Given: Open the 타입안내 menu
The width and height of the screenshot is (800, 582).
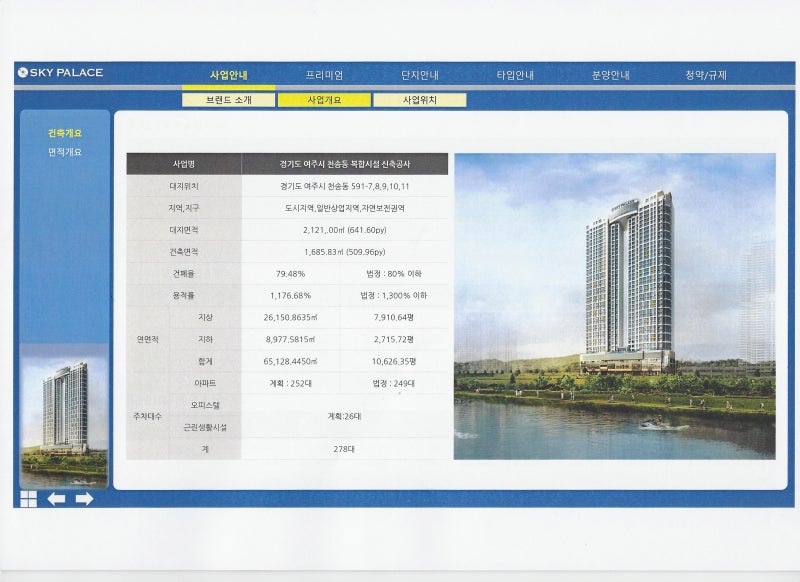Looking at the screenshot, I should (515, 75).
